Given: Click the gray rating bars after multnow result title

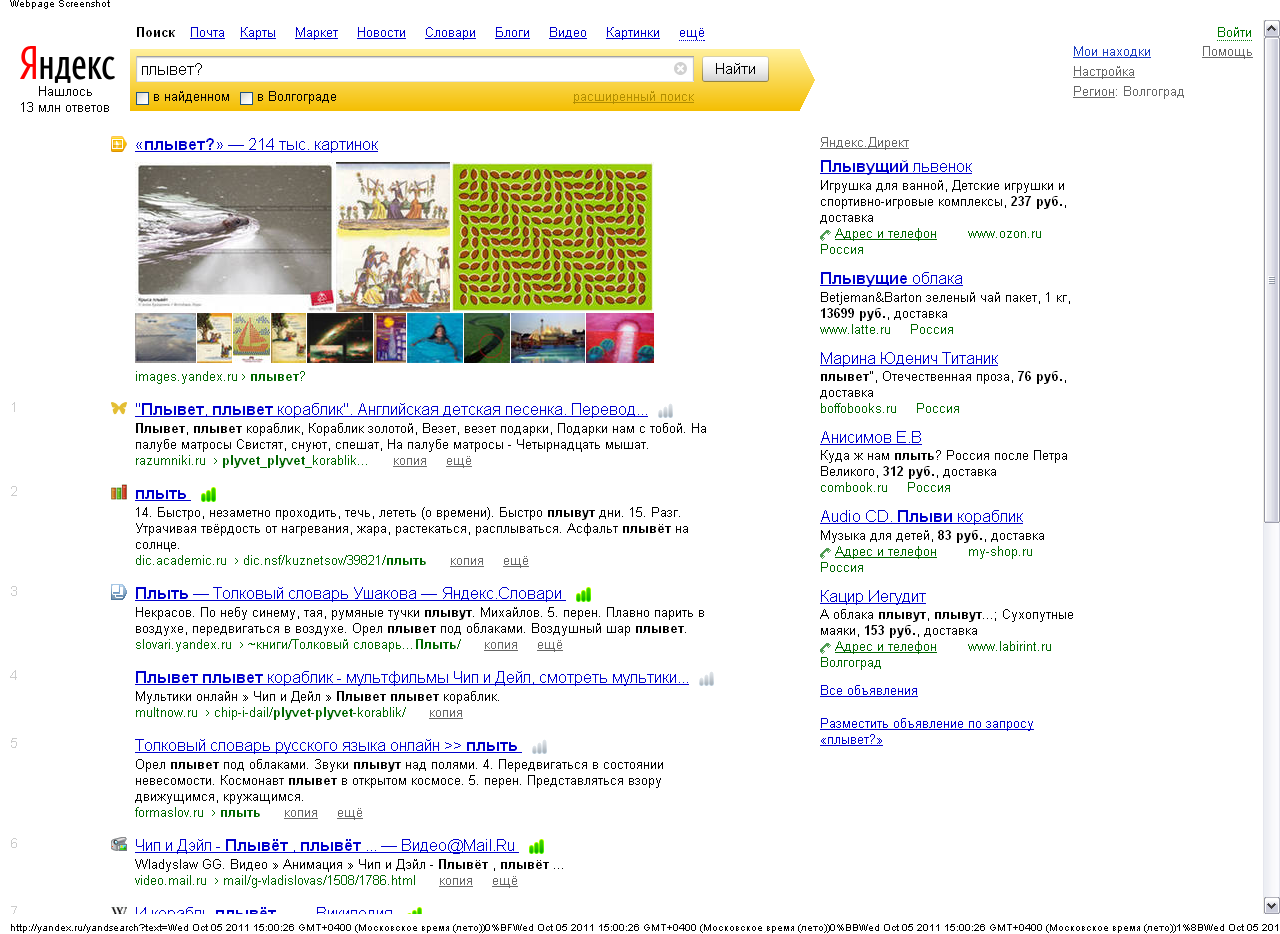Looking at the screenshot, I should click(707, 679).
